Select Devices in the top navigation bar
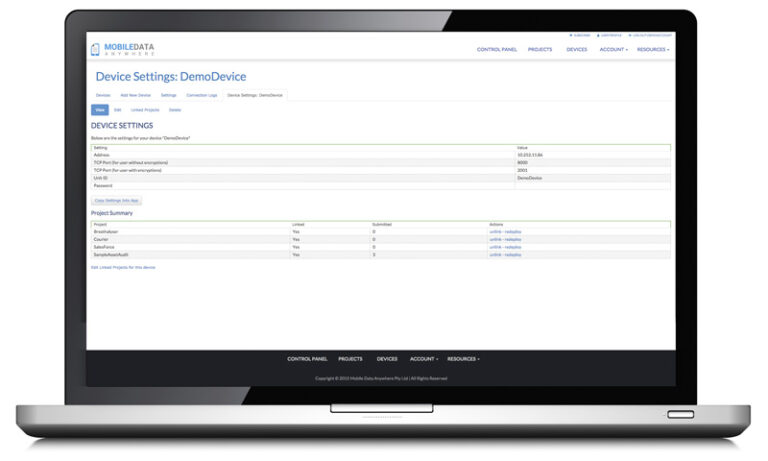The image size is (768, 461). (x=577, y=49)
